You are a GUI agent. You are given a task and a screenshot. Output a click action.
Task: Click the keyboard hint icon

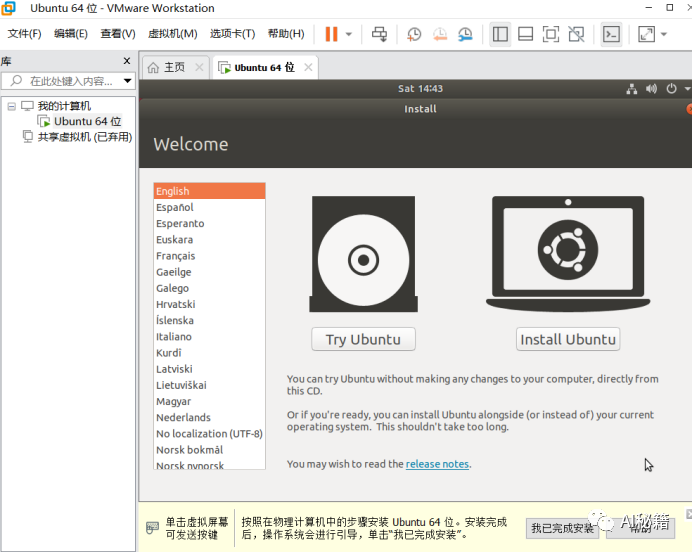coord(152,528)
